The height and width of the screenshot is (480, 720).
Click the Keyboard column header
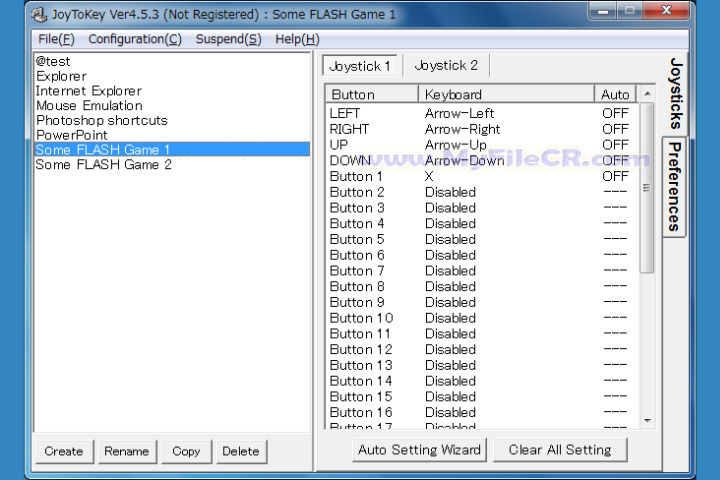pyautogui.click(x=506, y=94)
